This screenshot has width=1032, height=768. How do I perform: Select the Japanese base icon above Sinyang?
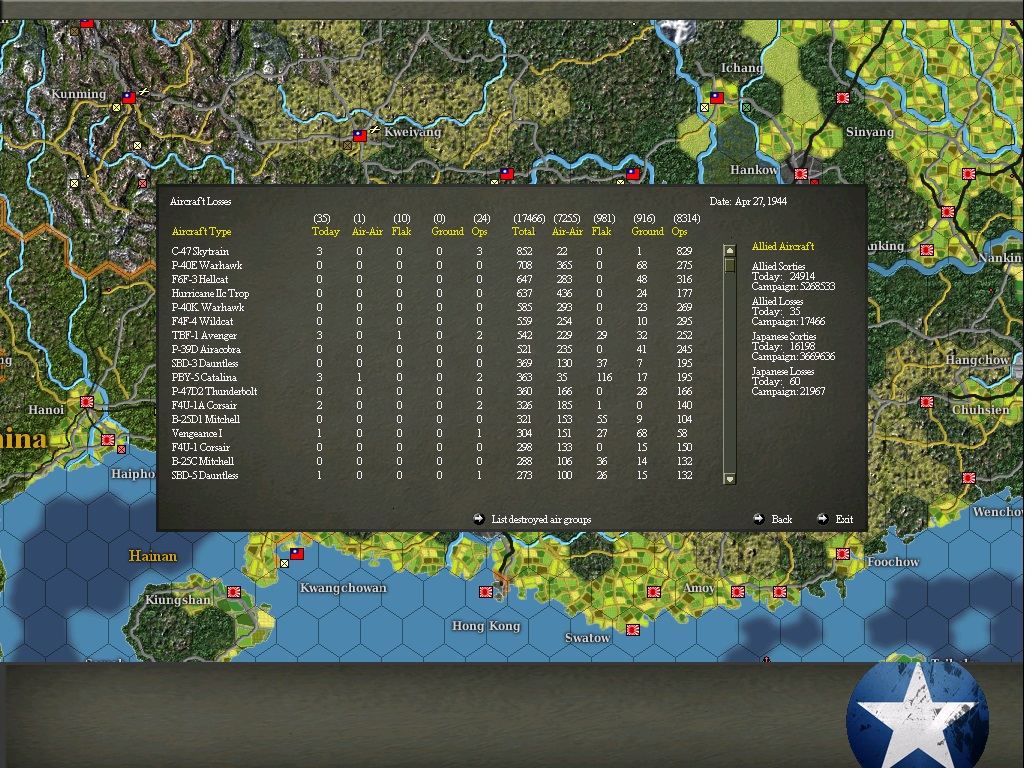842,97
